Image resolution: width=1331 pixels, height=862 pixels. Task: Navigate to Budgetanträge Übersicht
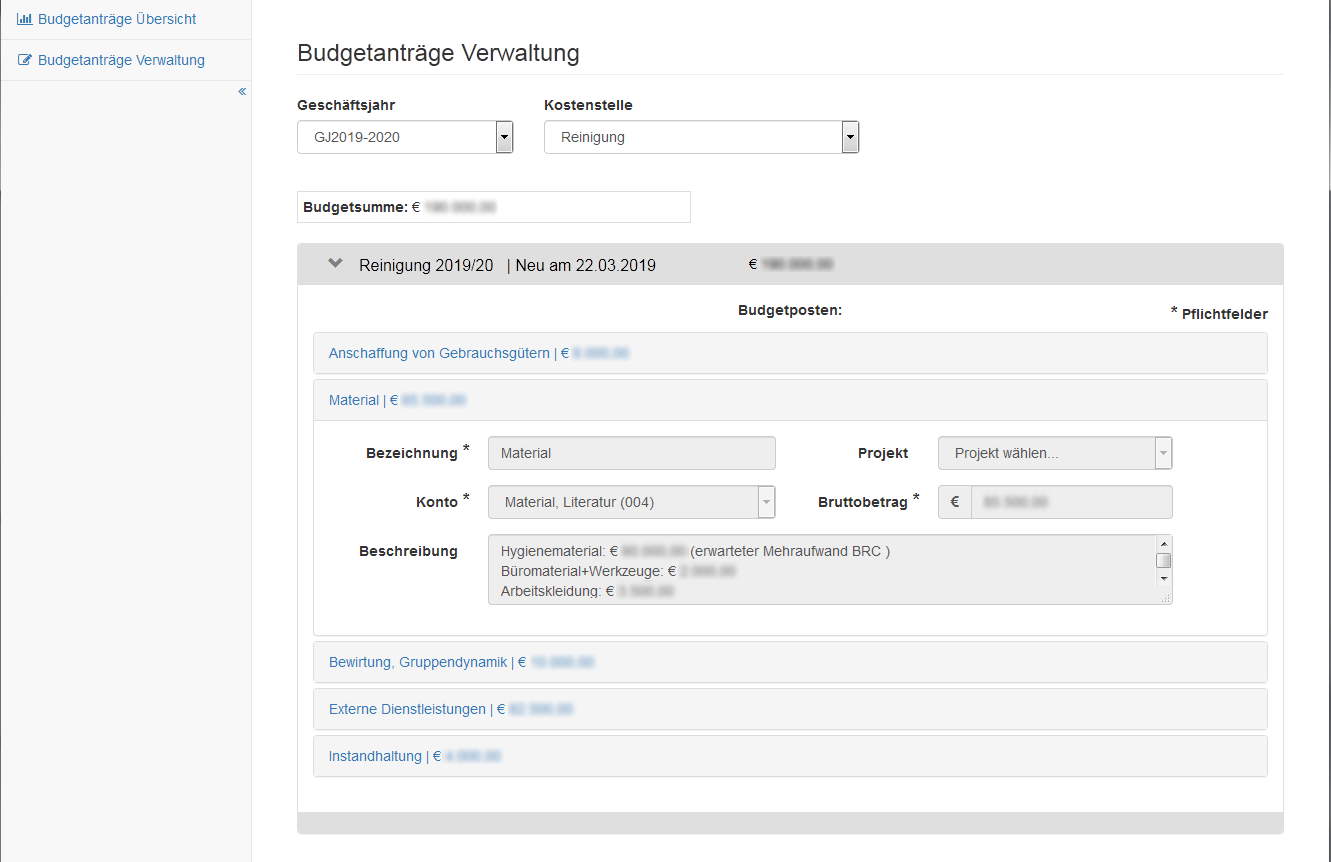115,18
